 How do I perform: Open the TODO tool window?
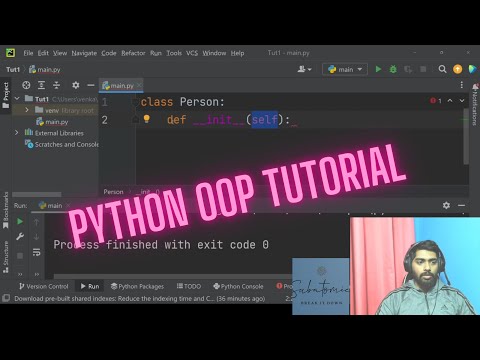click(x=189, y=286)
